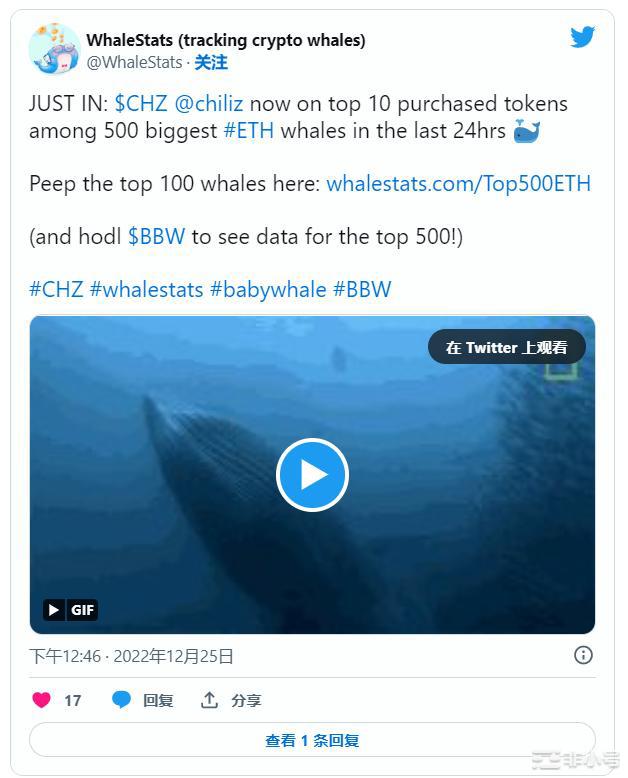Image resolution: width=628 pixels, height=778 pixels.
Task: Open the #whalestats hashtag
Action: click(x=146, y=289)
